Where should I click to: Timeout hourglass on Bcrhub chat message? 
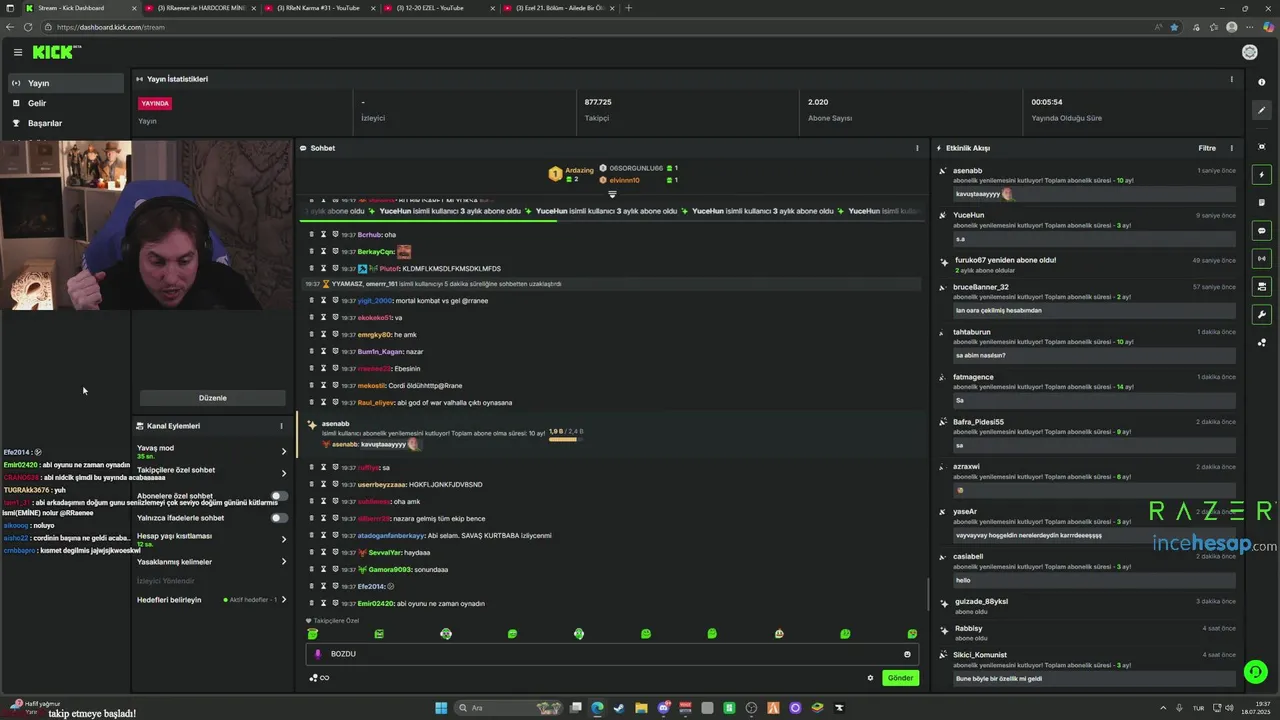coord(323,234)
